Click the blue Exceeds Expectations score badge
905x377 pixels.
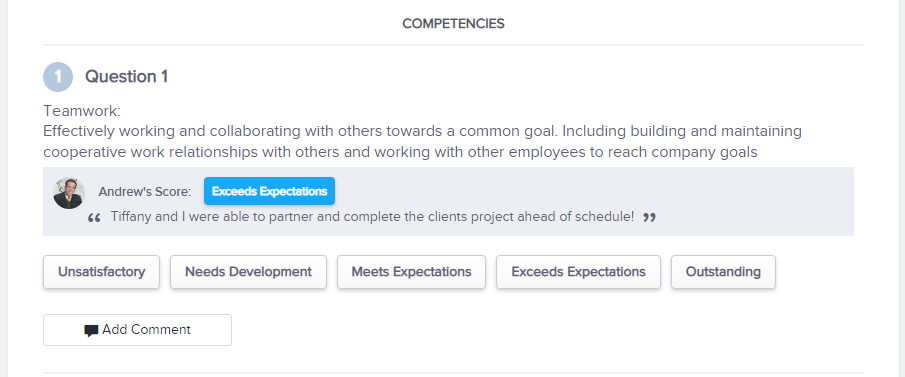point(270,191)
